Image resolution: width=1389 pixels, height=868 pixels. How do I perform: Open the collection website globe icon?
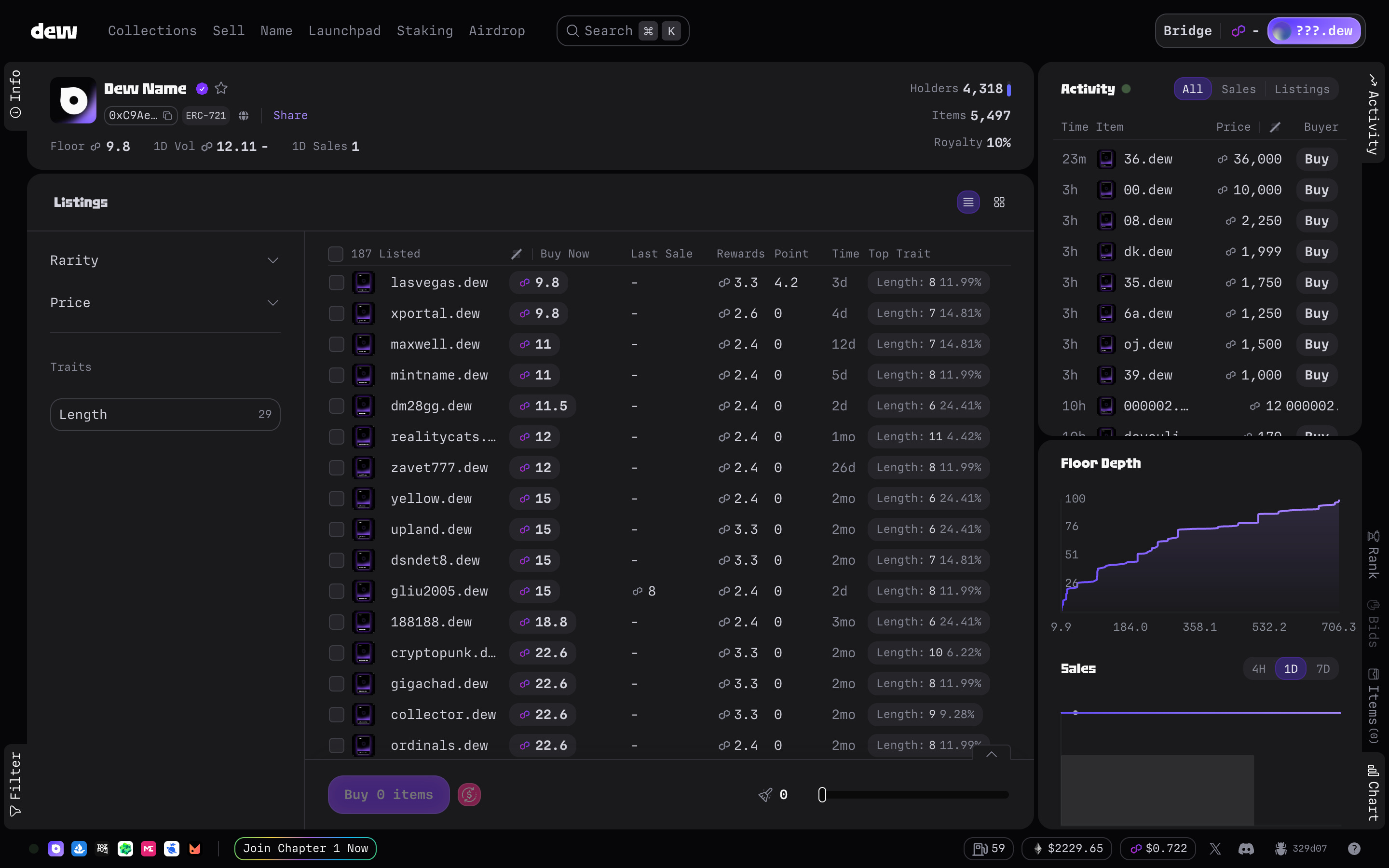244,115
